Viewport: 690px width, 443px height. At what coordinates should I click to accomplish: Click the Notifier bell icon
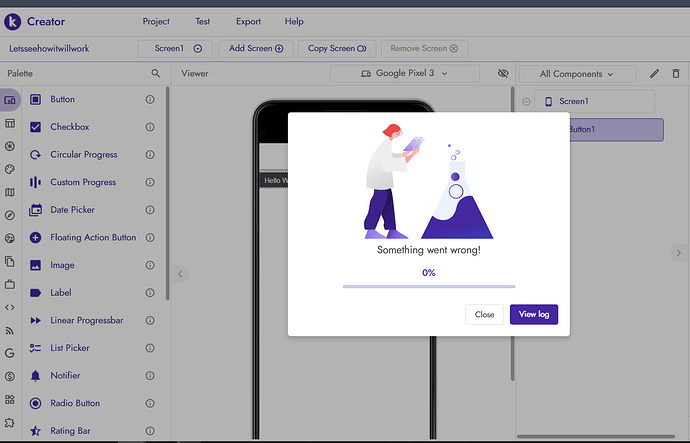pos(36,376)
